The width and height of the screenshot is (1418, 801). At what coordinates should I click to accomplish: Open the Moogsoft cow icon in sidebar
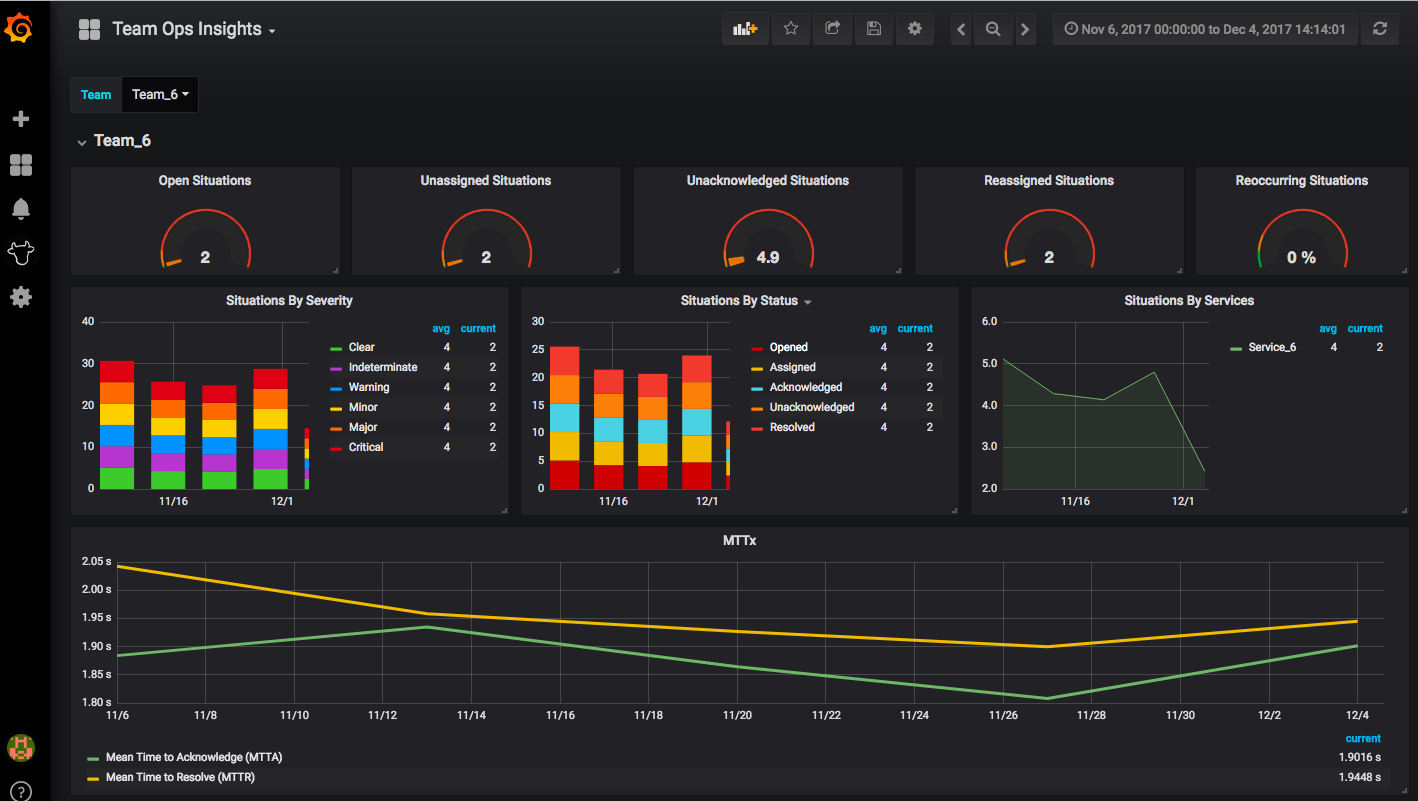(x=20, y=253)
